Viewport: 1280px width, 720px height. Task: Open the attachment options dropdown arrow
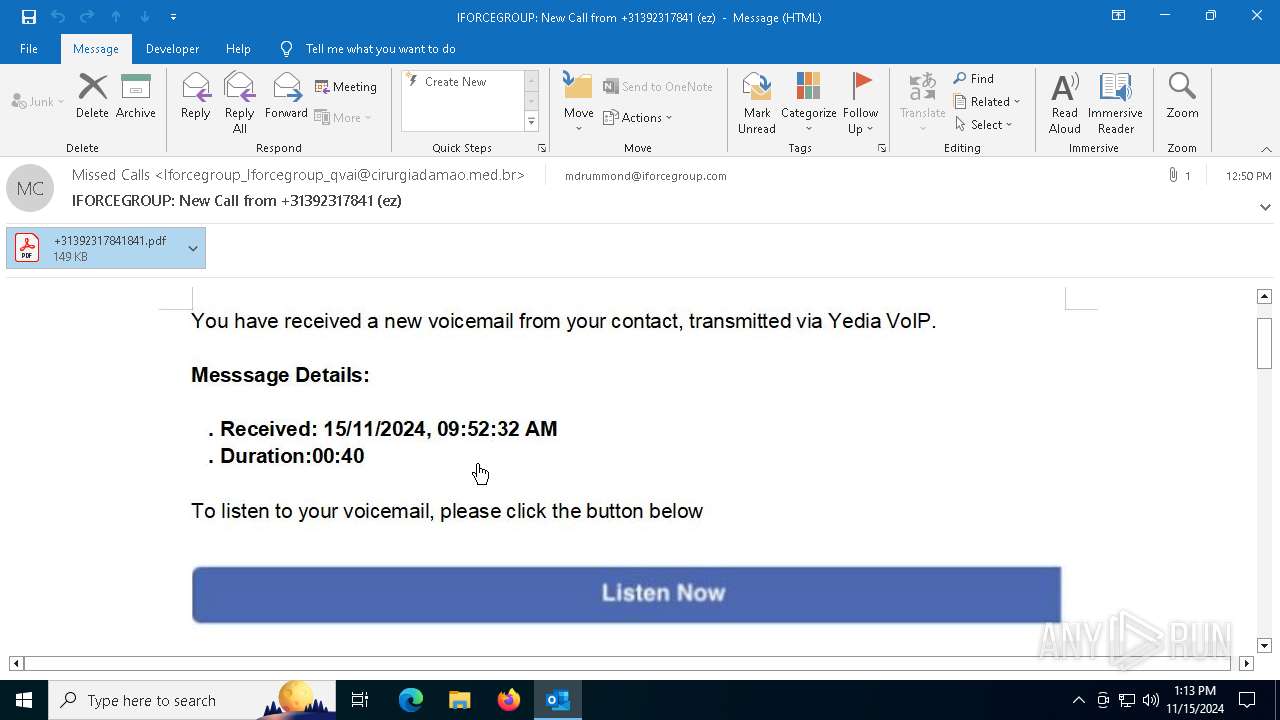tap(193, 248)
